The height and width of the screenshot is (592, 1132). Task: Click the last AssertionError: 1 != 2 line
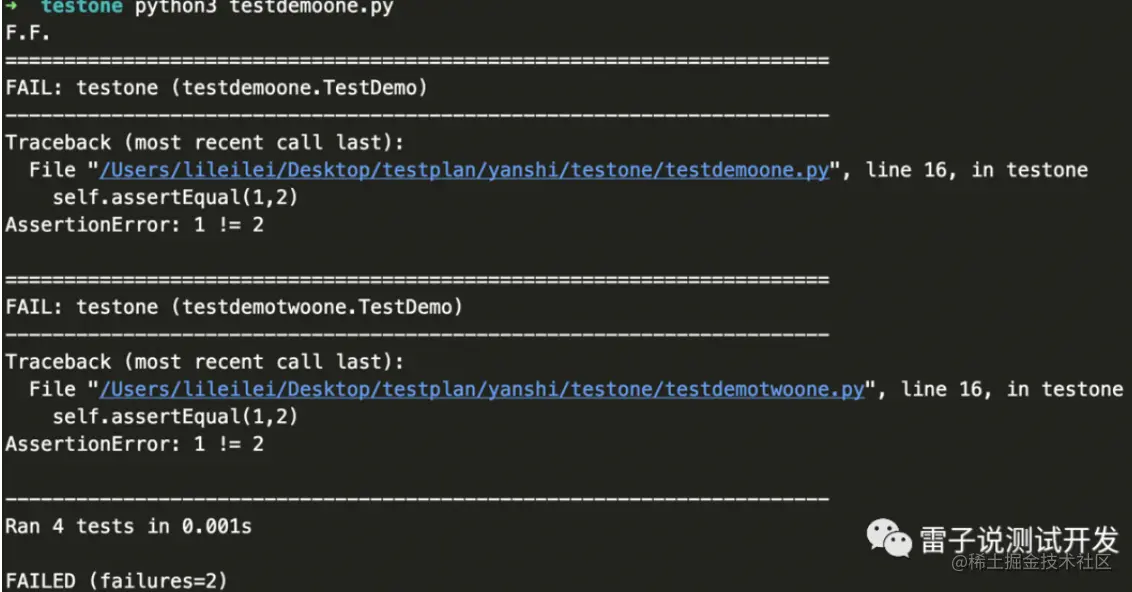pyautogui.click(x=134, y=444)
